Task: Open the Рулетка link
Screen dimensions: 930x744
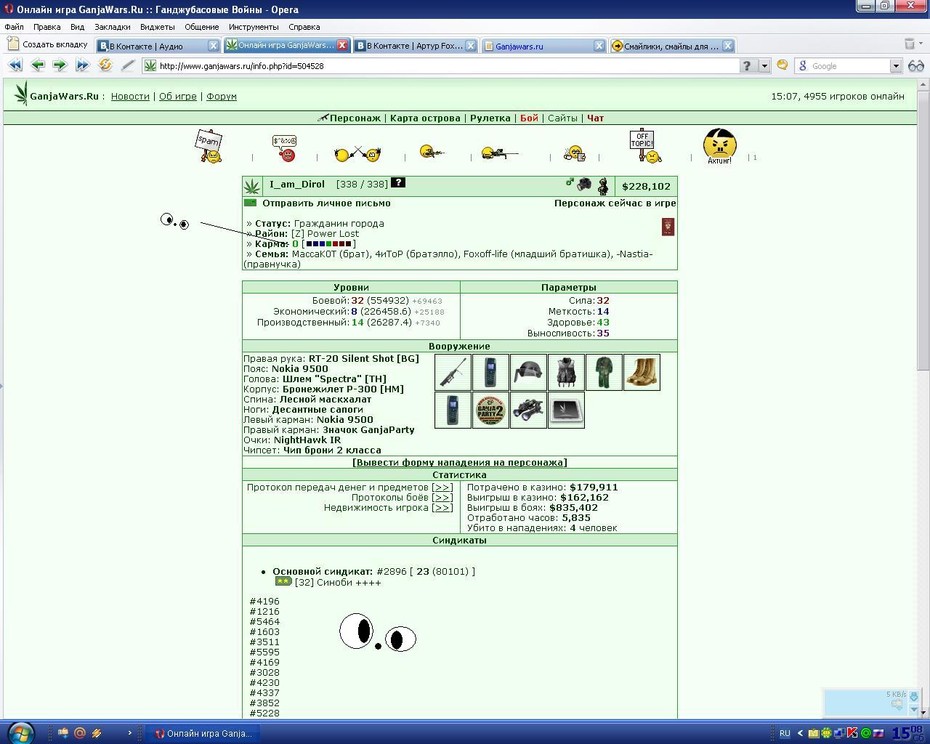Action: tap(490, 118)
